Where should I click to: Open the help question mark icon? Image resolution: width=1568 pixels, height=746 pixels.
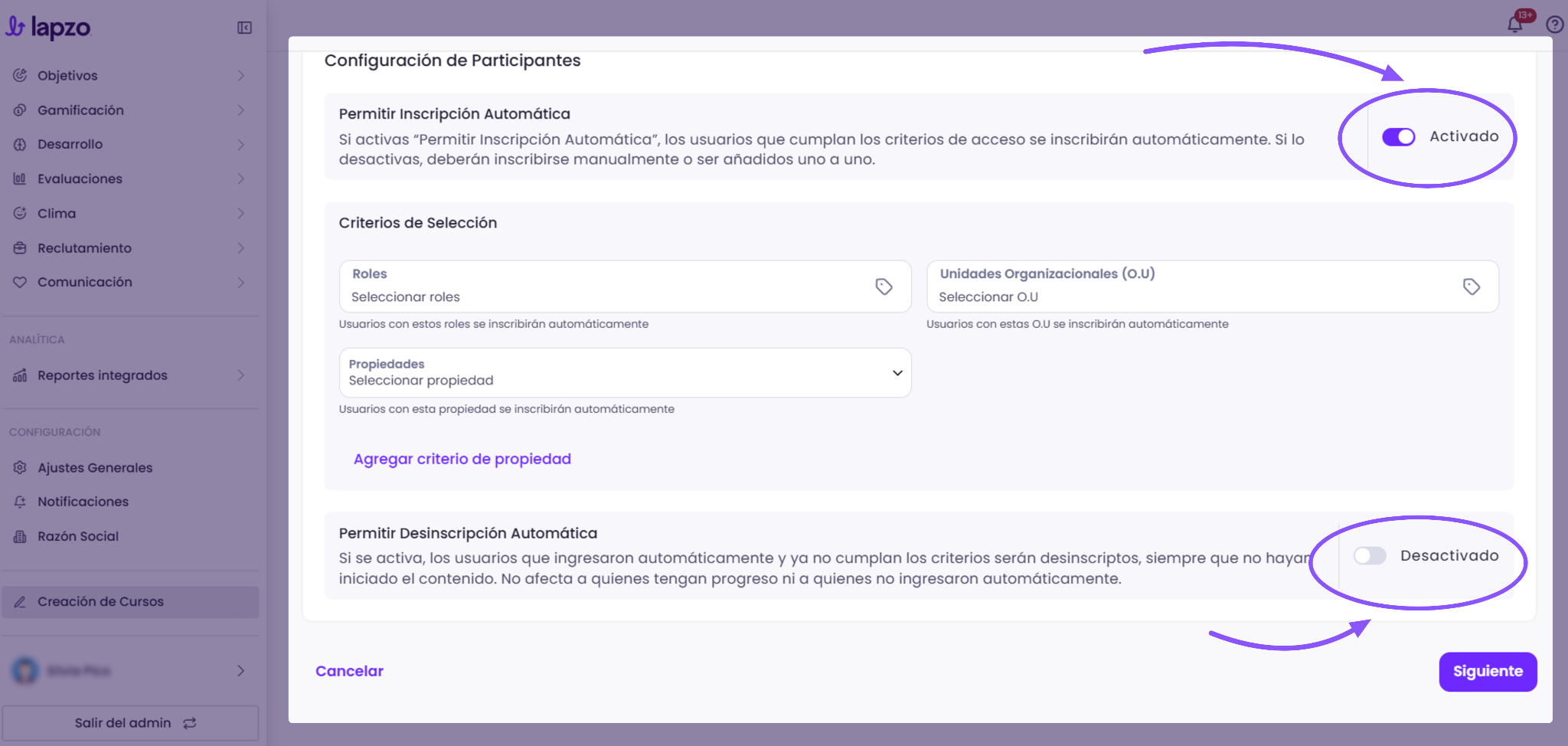1554,25
